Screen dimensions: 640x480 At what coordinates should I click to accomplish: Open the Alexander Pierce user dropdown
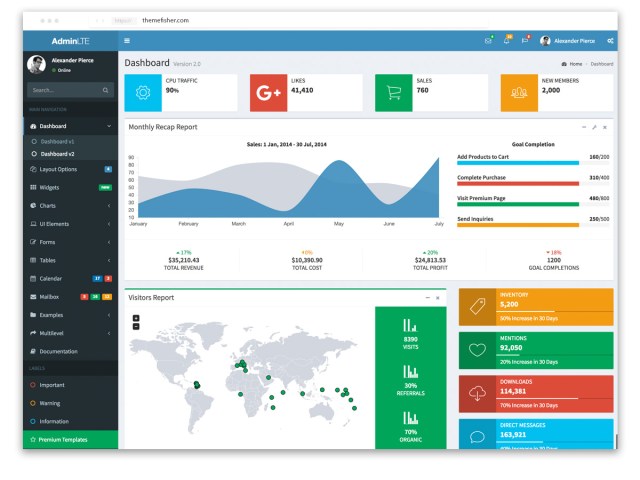(568, 41)
